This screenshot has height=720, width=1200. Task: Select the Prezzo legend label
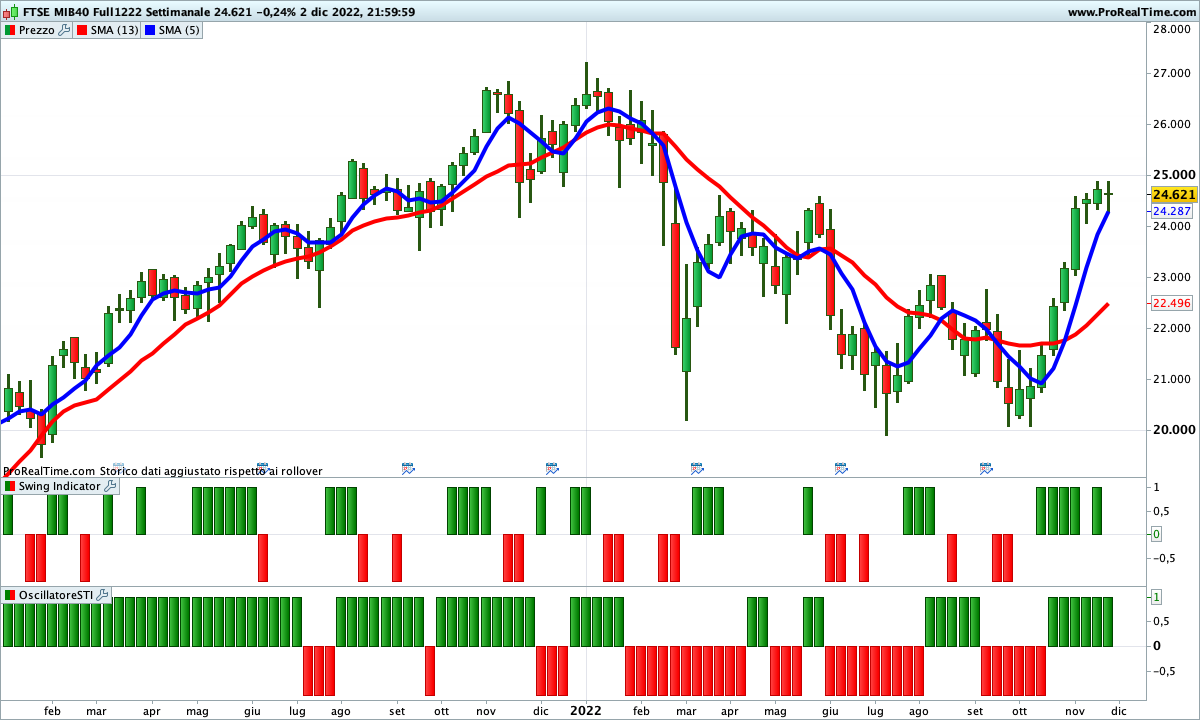point(38,30)
